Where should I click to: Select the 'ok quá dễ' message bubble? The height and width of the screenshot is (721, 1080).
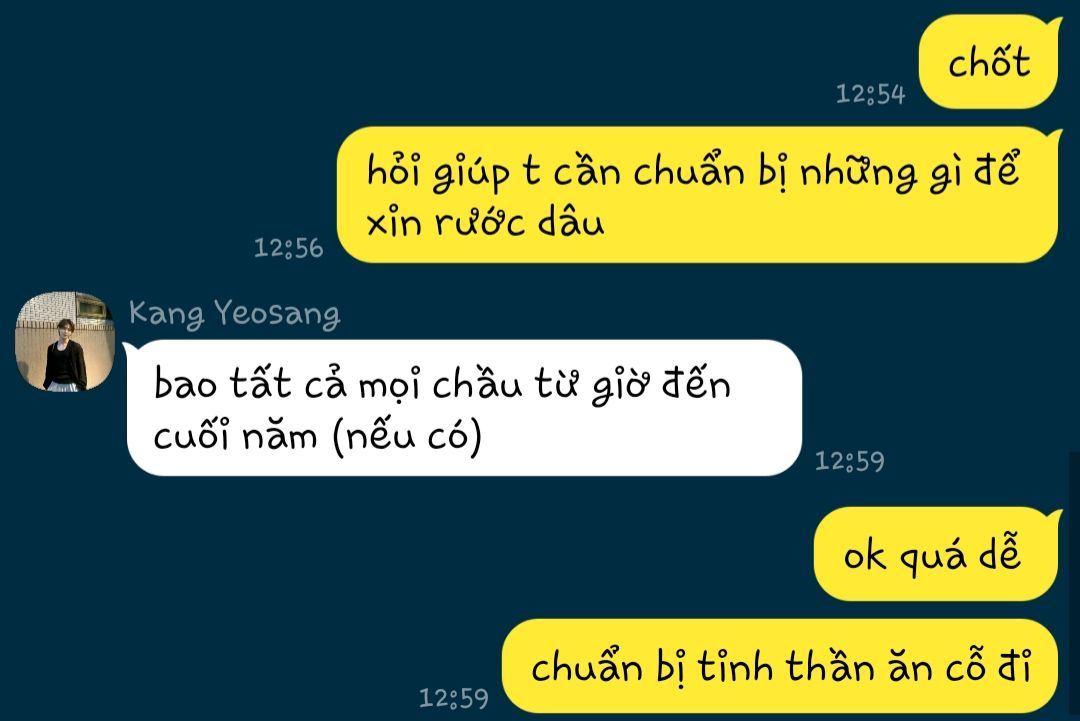point(937,554)
